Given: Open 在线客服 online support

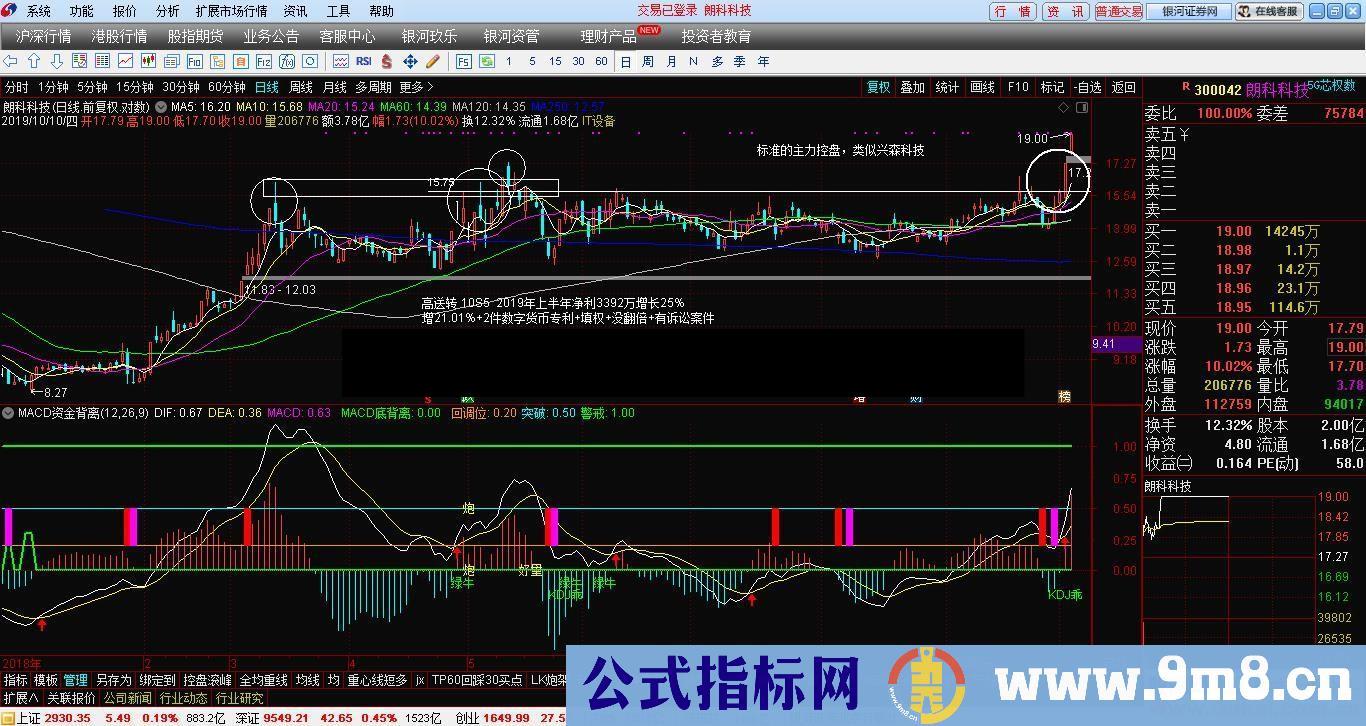Looking at the screenshot, I should [1270, 12].
